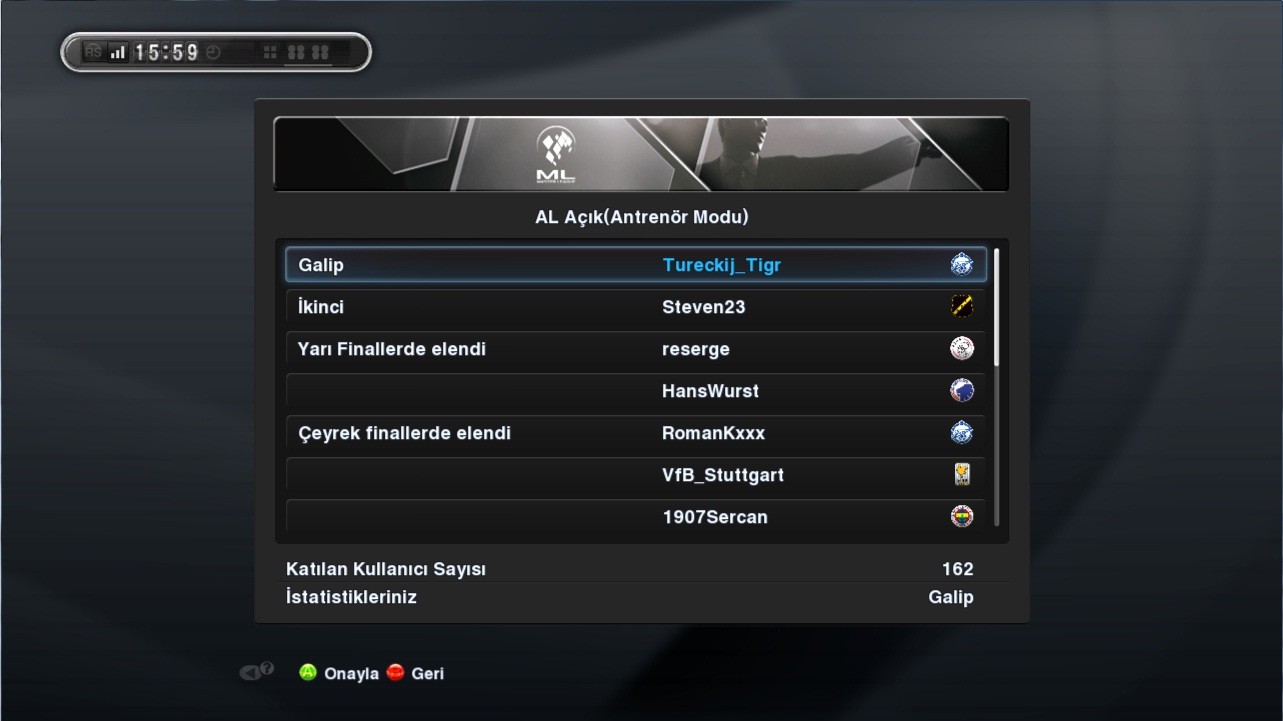Click the club emblem next to RomanKxxx

961,432
